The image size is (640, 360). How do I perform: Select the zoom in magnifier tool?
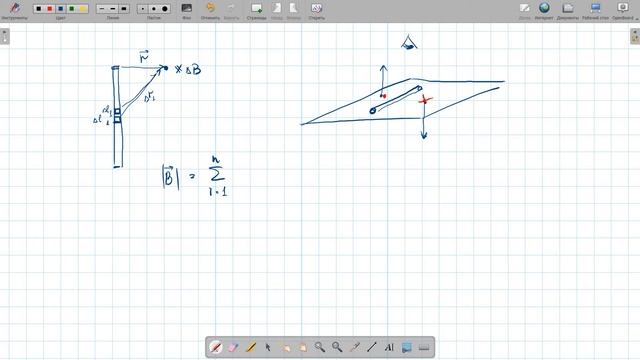point(320,347)
